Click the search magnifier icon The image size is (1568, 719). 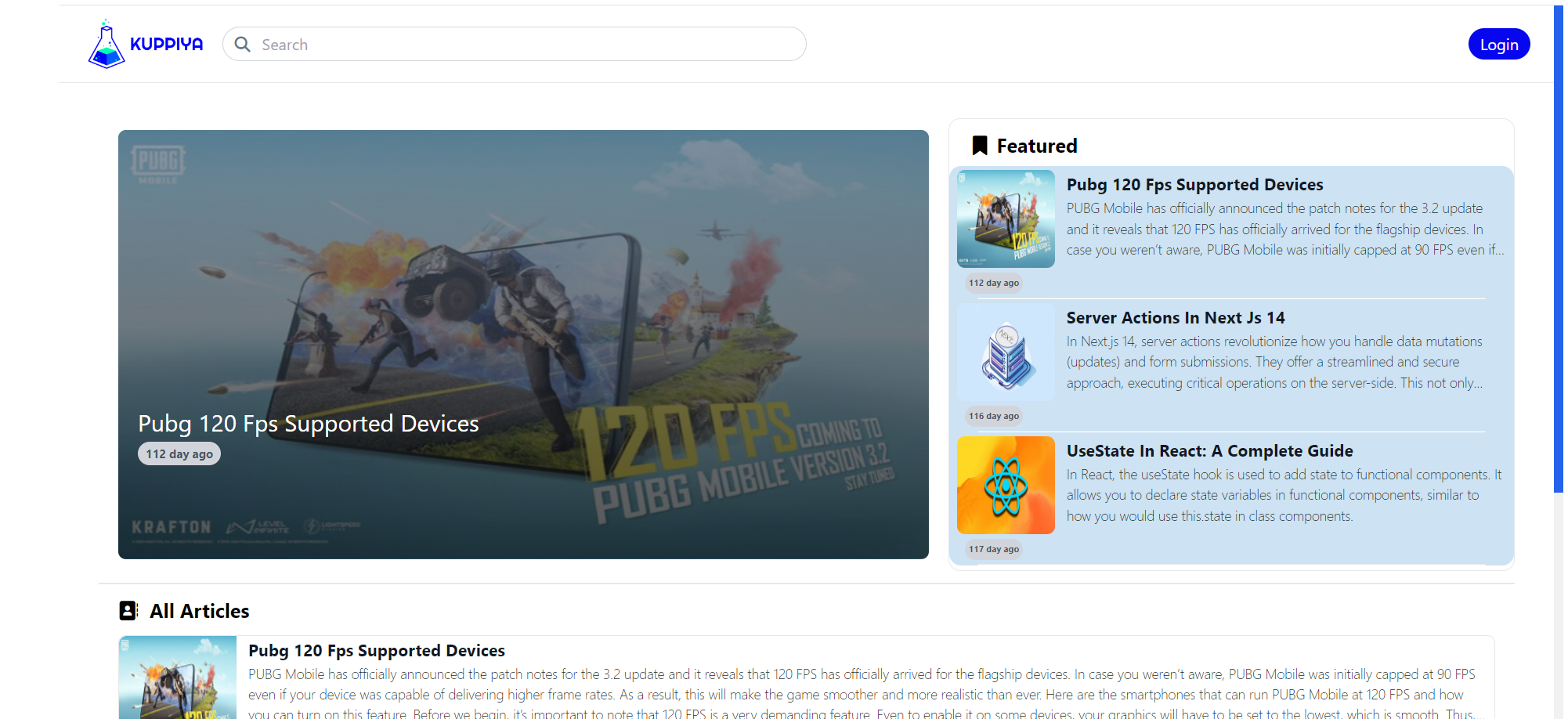coord(243,45)
